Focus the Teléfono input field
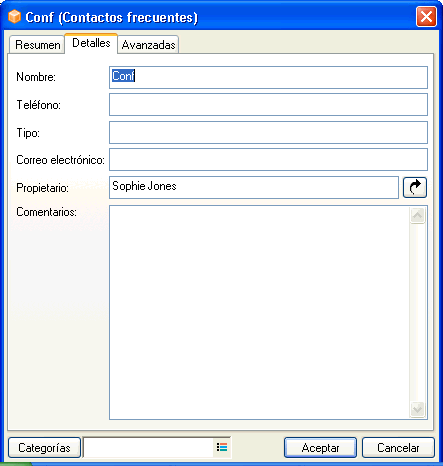443x466 pixels. 268,105
